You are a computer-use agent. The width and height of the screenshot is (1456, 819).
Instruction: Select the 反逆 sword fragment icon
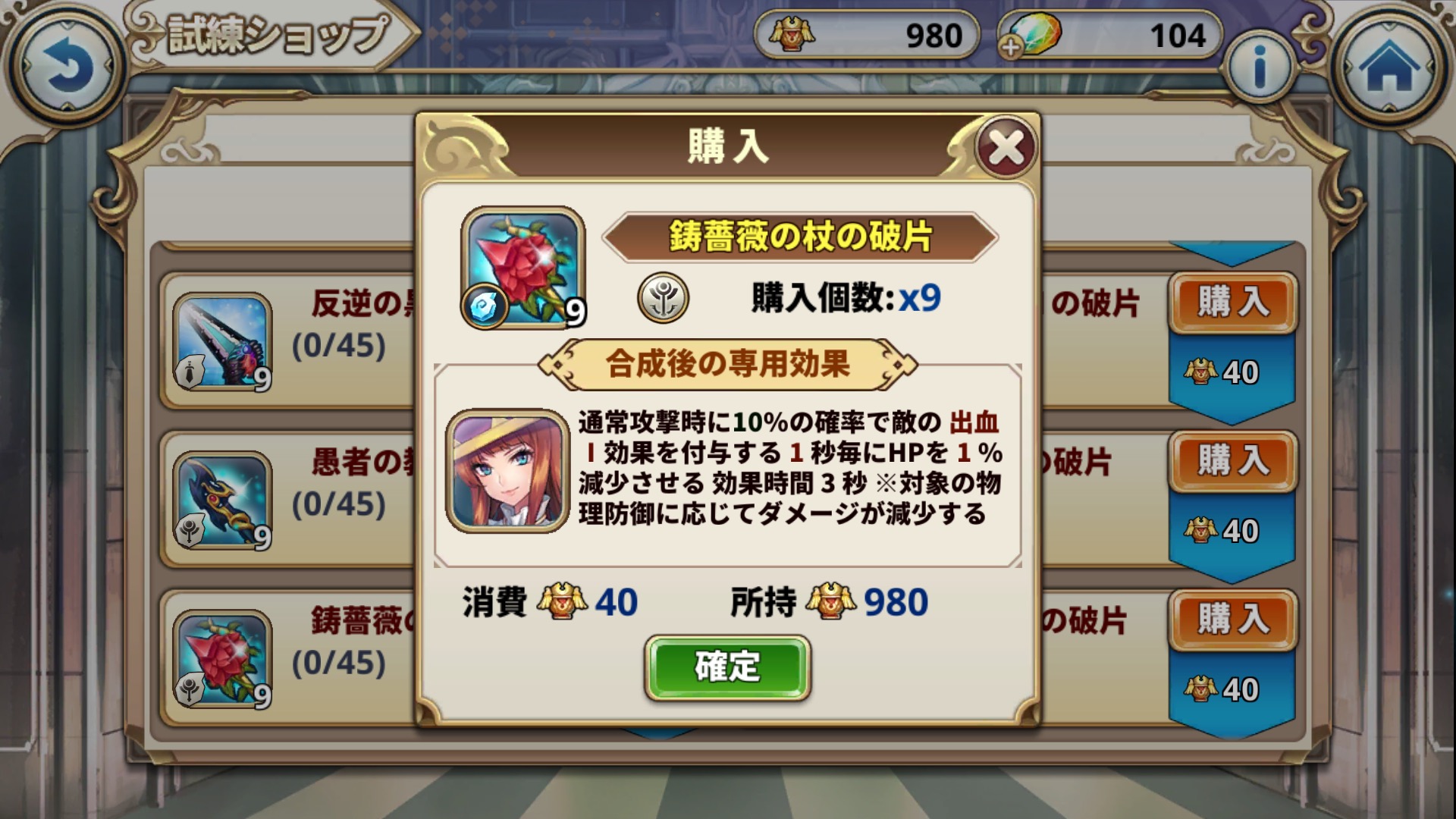coord(222,342)
